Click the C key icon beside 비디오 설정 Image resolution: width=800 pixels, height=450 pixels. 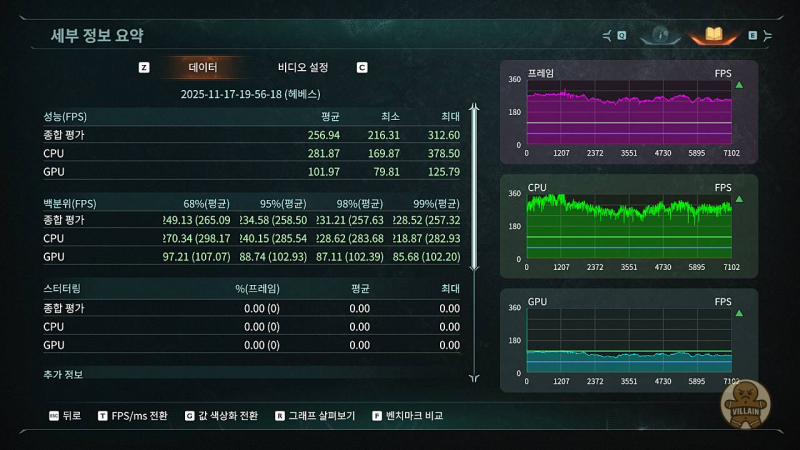(362, 68)
